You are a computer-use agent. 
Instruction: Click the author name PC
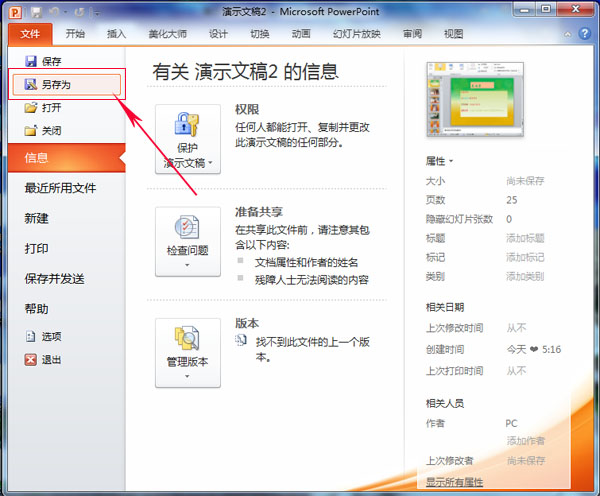coord(511,423)
